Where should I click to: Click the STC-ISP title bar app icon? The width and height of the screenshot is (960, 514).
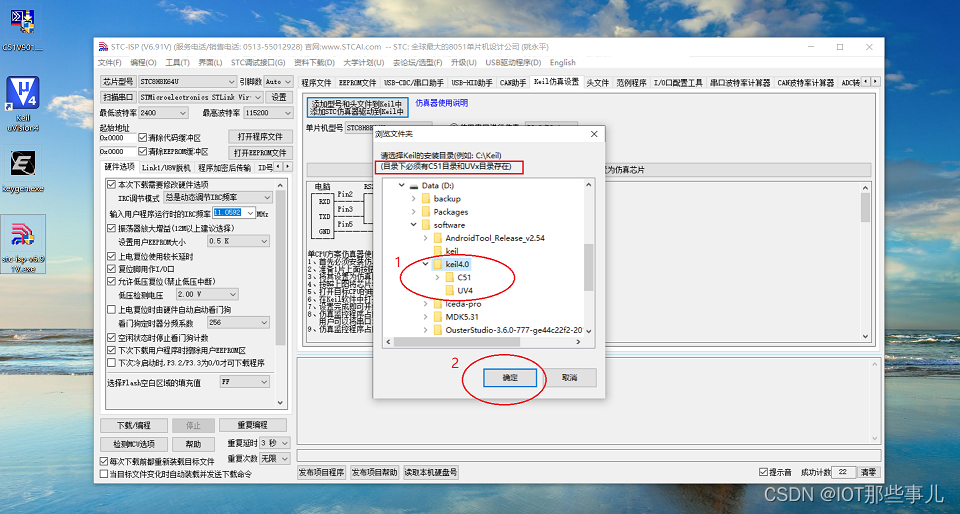coord(103,47)
